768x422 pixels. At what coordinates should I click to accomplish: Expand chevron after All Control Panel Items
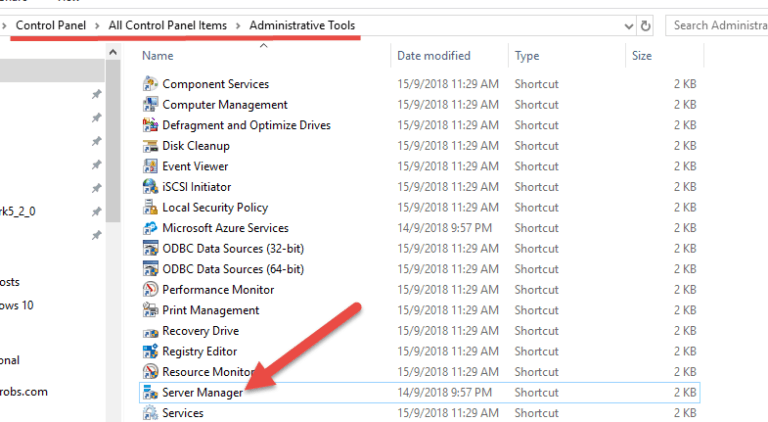point(238,25)
